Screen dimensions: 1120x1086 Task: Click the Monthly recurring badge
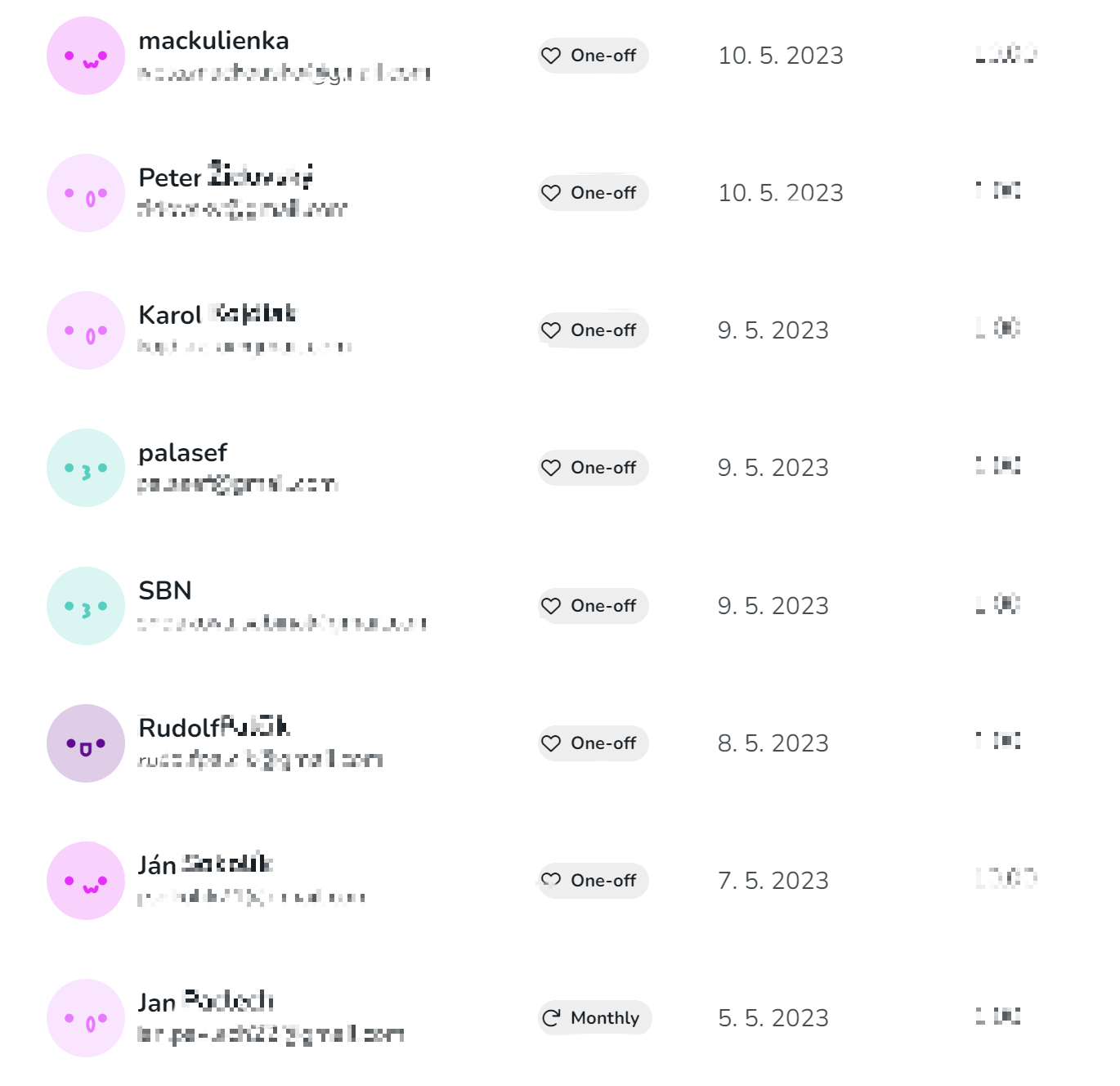594,1018
